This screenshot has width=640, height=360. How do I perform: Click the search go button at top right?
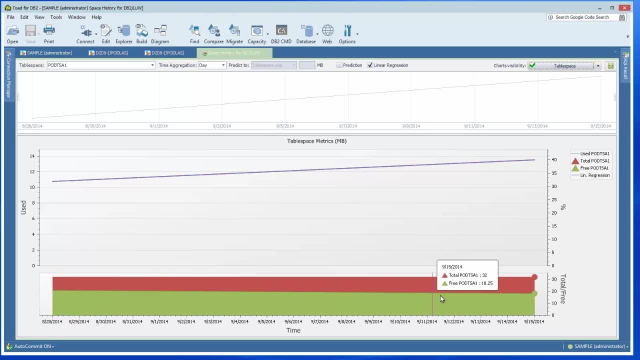click(622, 17)
